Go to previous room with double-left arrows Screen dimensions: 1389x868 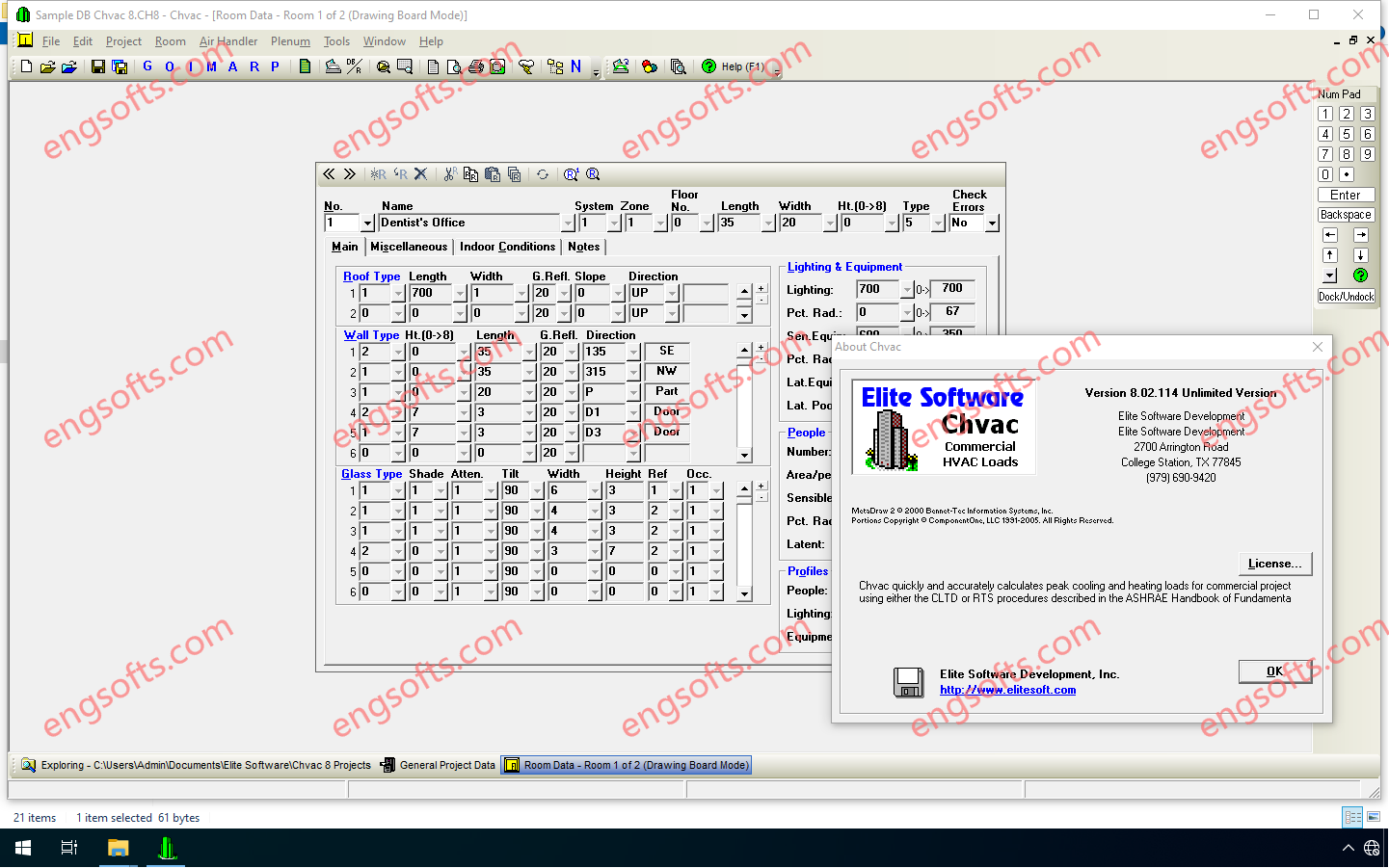click(x=329, y=174)
